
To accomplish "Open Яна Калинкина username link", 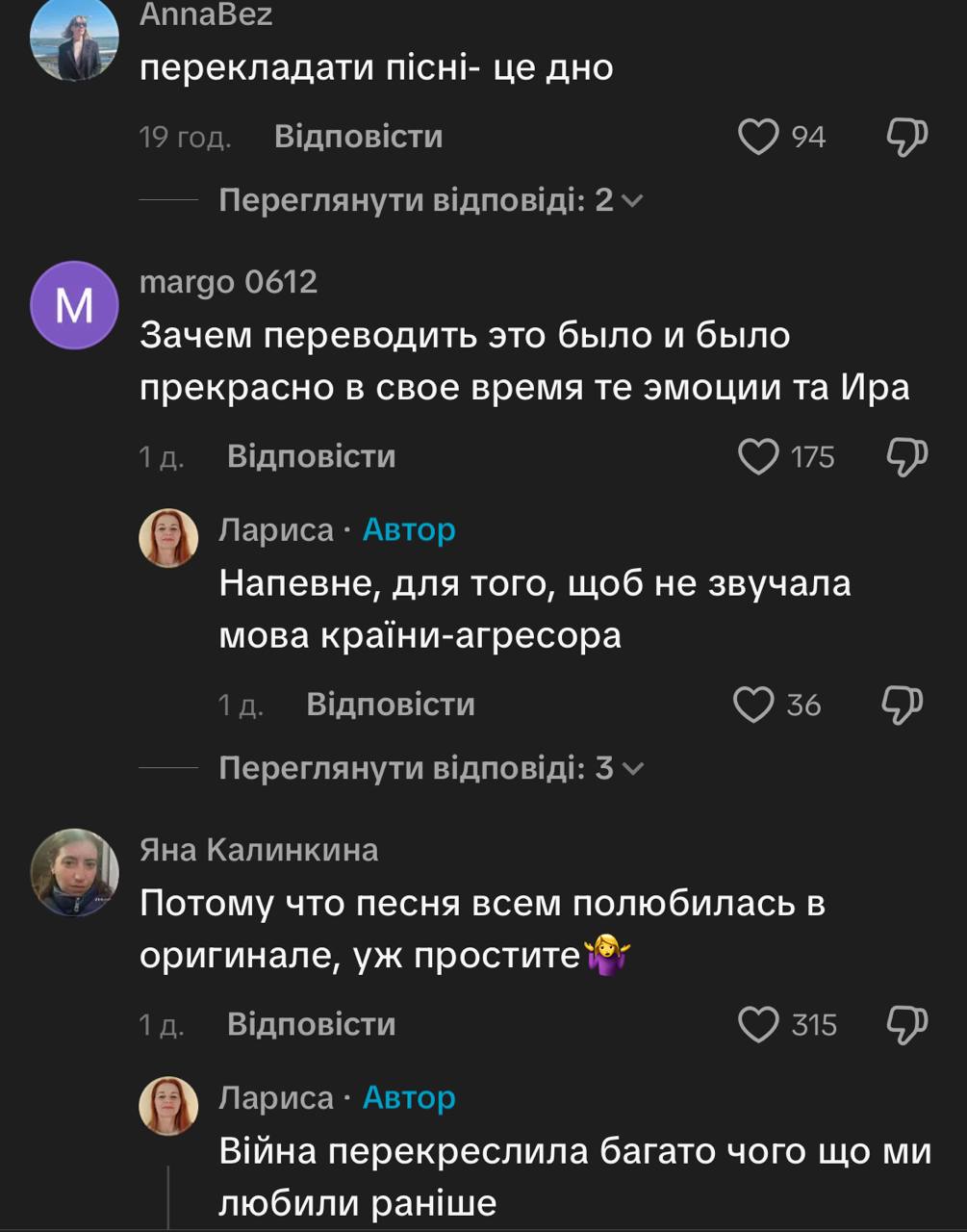I will (x=259, y=850).
